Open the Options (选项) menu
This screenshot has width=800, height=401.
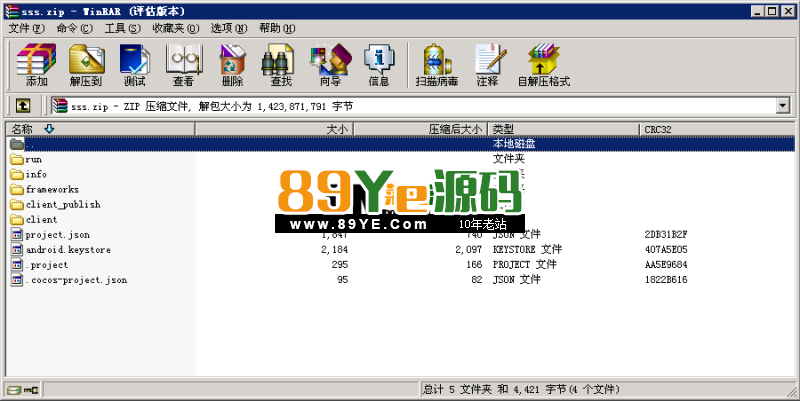229,29
